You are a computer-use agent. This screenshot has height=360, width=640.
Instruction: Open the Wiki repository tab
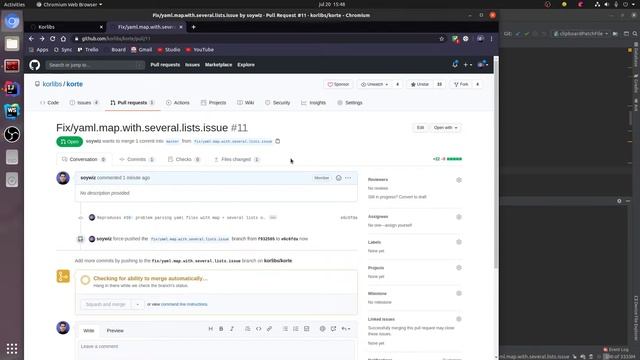[x=246, y=103]
